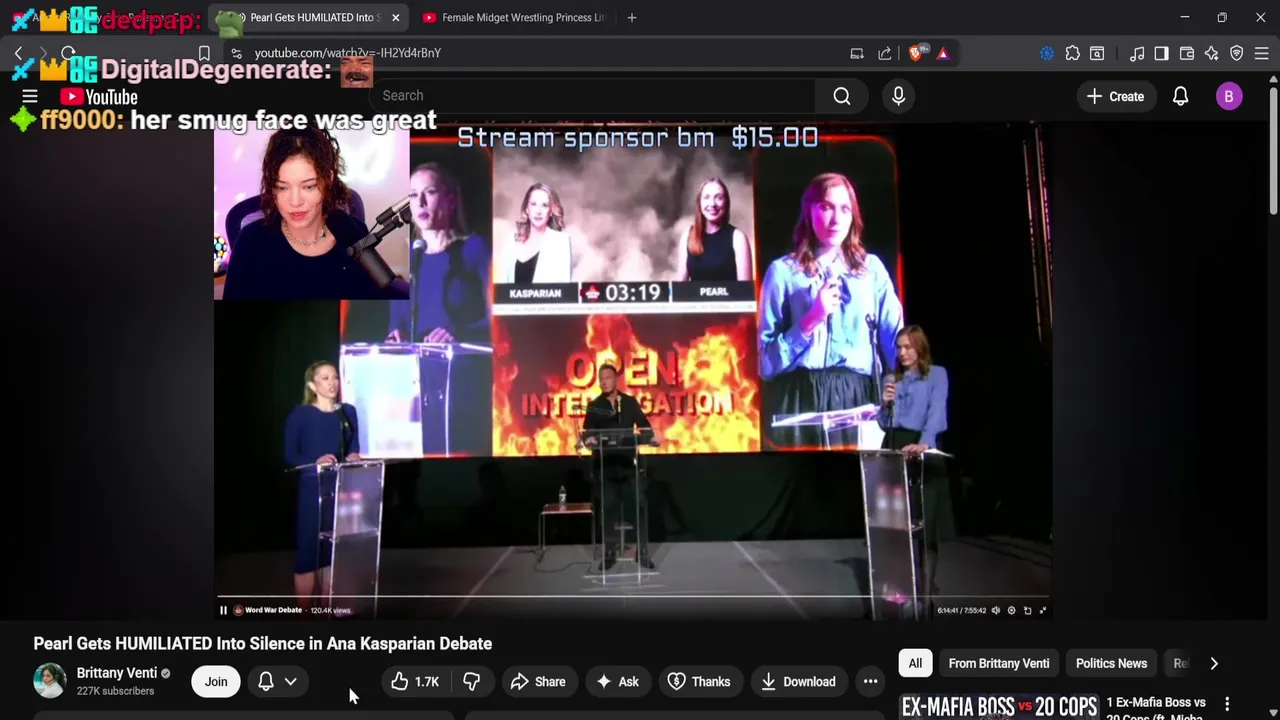The height and width of the screenshot is (720, 1280).
Task: Go to YouTube home via the logo
Action: pyautogui.click(x=98, y=97)
